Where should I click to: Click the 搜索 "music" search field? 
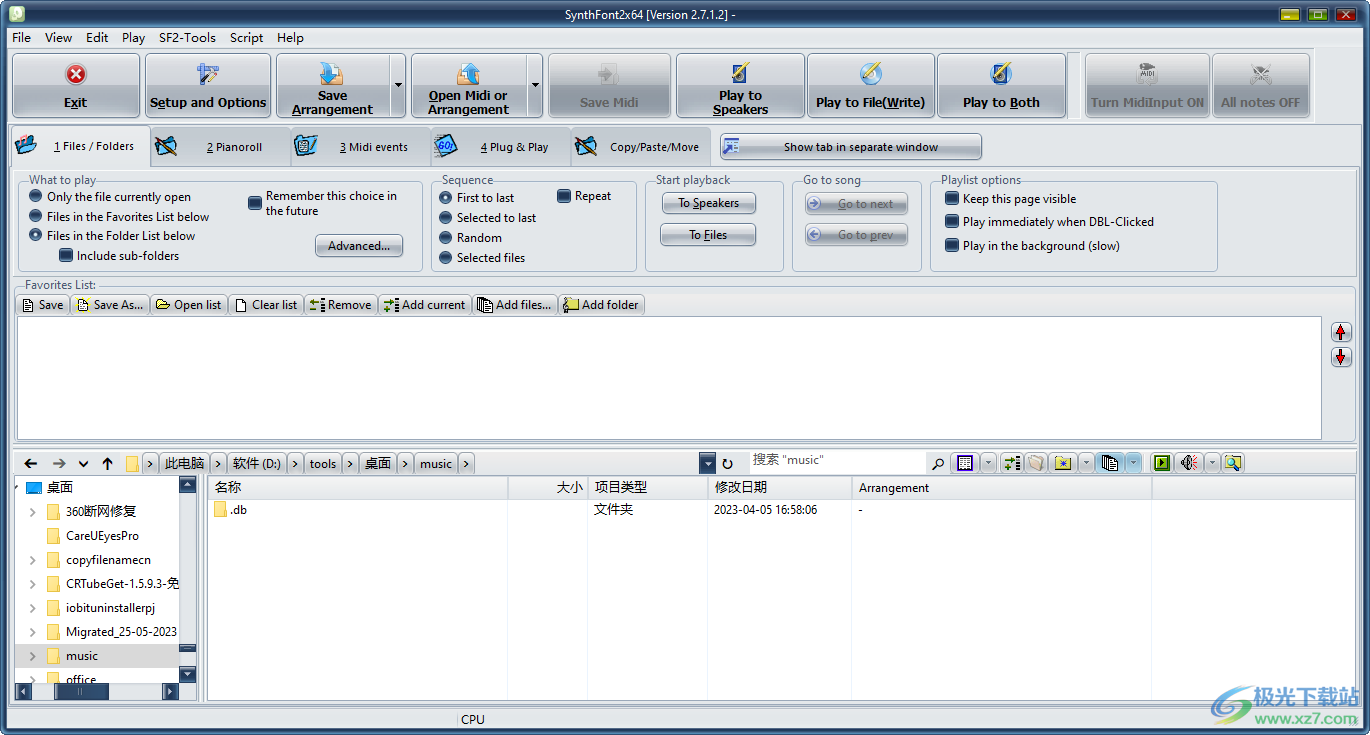pos(838,461)
